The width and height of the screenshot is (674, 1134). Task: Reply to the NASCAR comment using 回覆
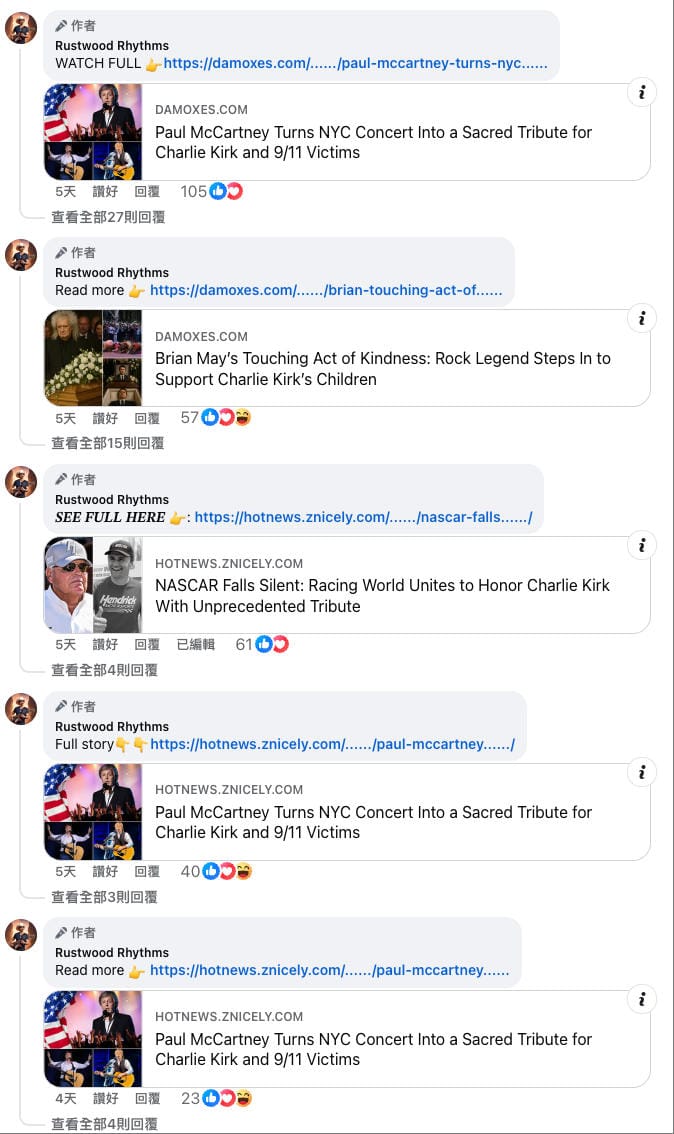tap(147, 644)
